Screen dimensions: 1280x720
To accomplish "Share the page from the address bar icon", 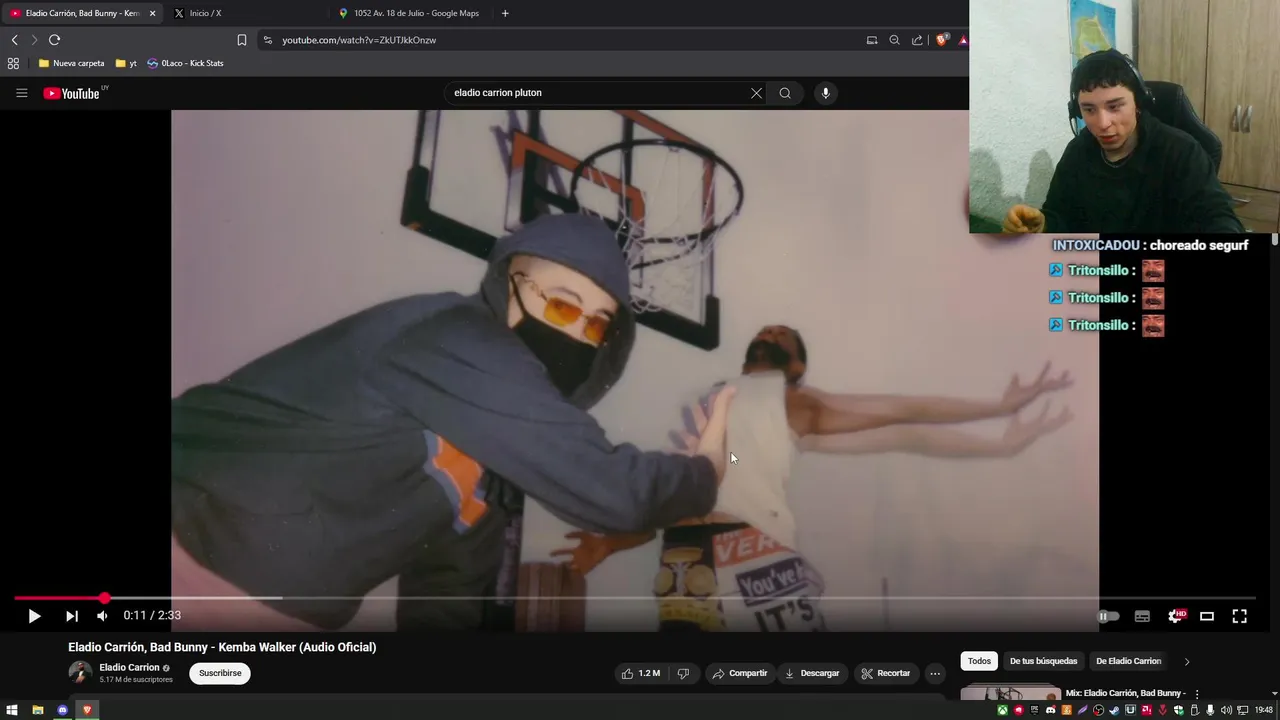I will [917, 40].
